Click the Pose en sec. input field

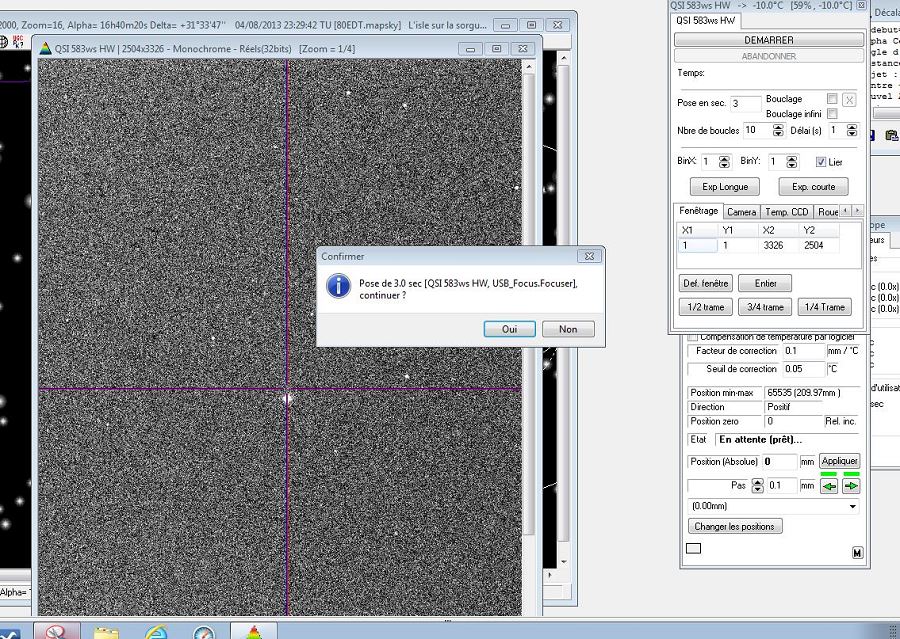pos(745,103)
